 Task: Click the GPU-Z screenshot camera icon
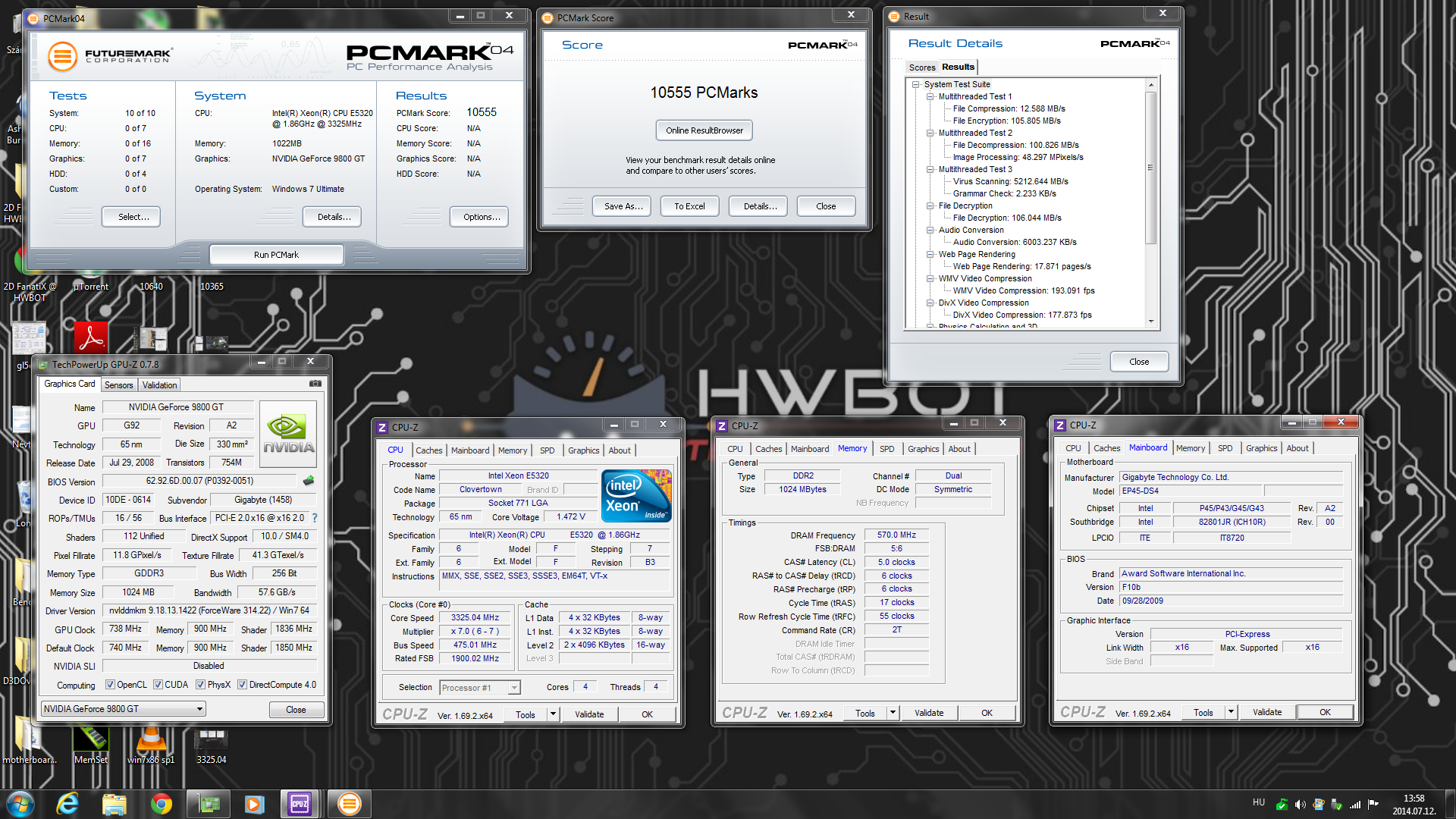tap(315, 384)
